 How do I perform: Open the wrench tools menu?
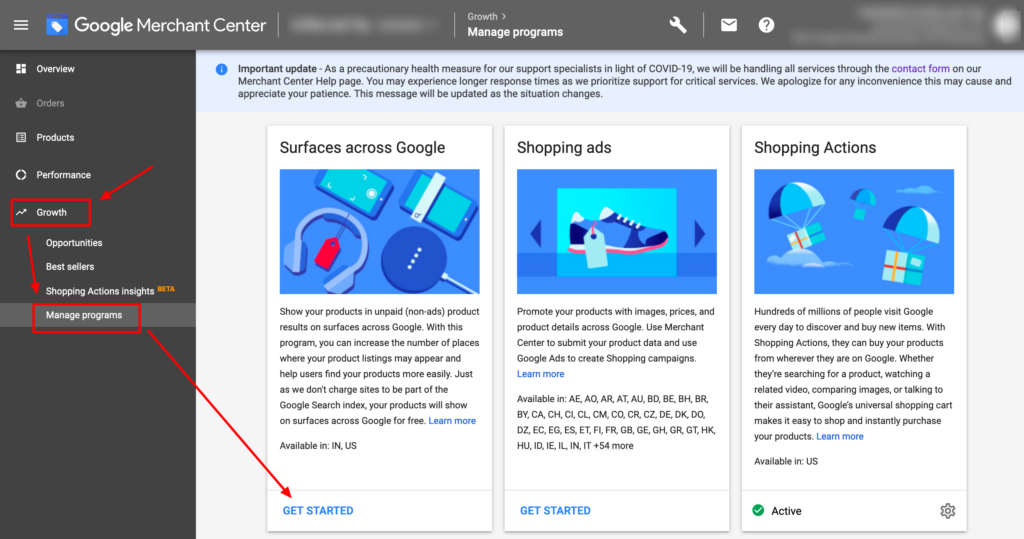(678, 25)
